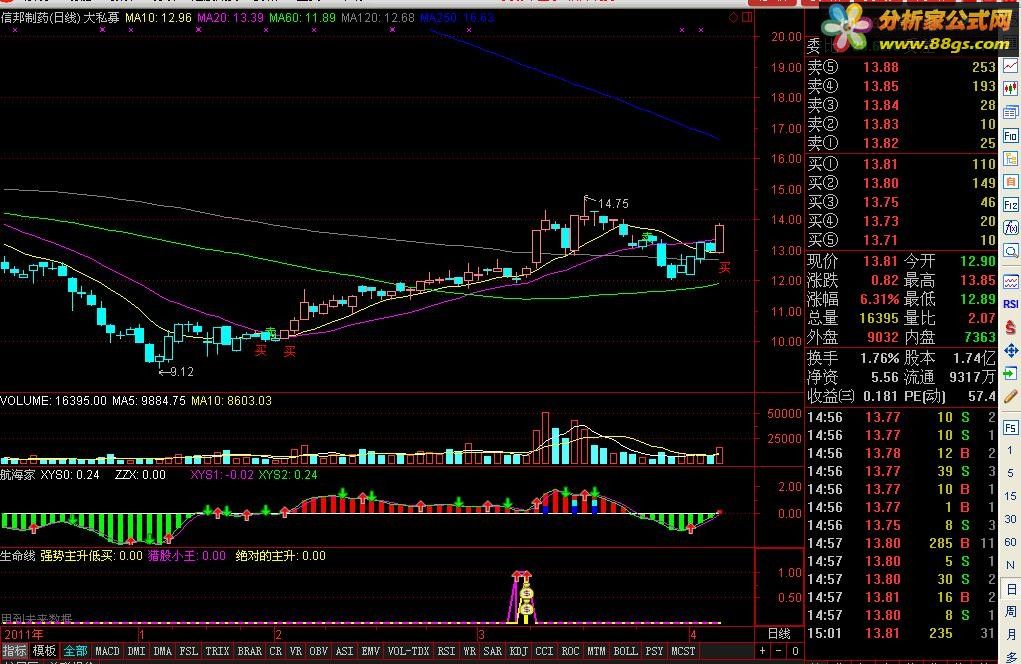Switch to CCI indicator tab
Viewport: 1021px width, 664px height.
(x=544, y=651)
